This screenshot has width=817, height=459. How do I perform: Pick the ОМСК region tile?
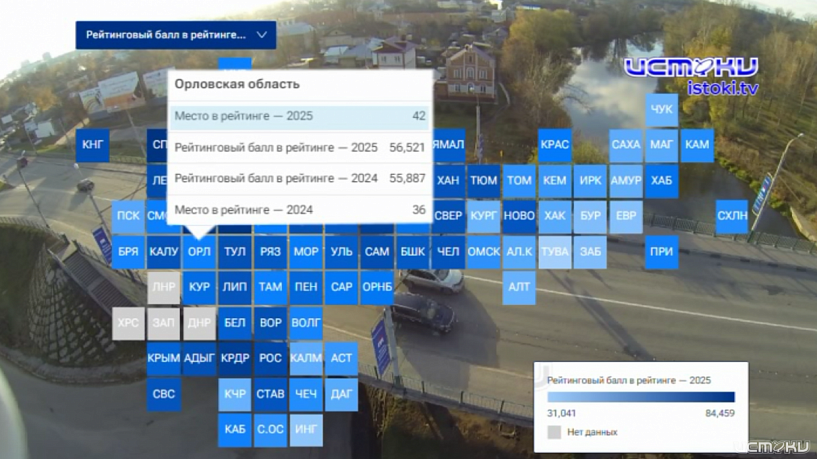coord(483,252)
